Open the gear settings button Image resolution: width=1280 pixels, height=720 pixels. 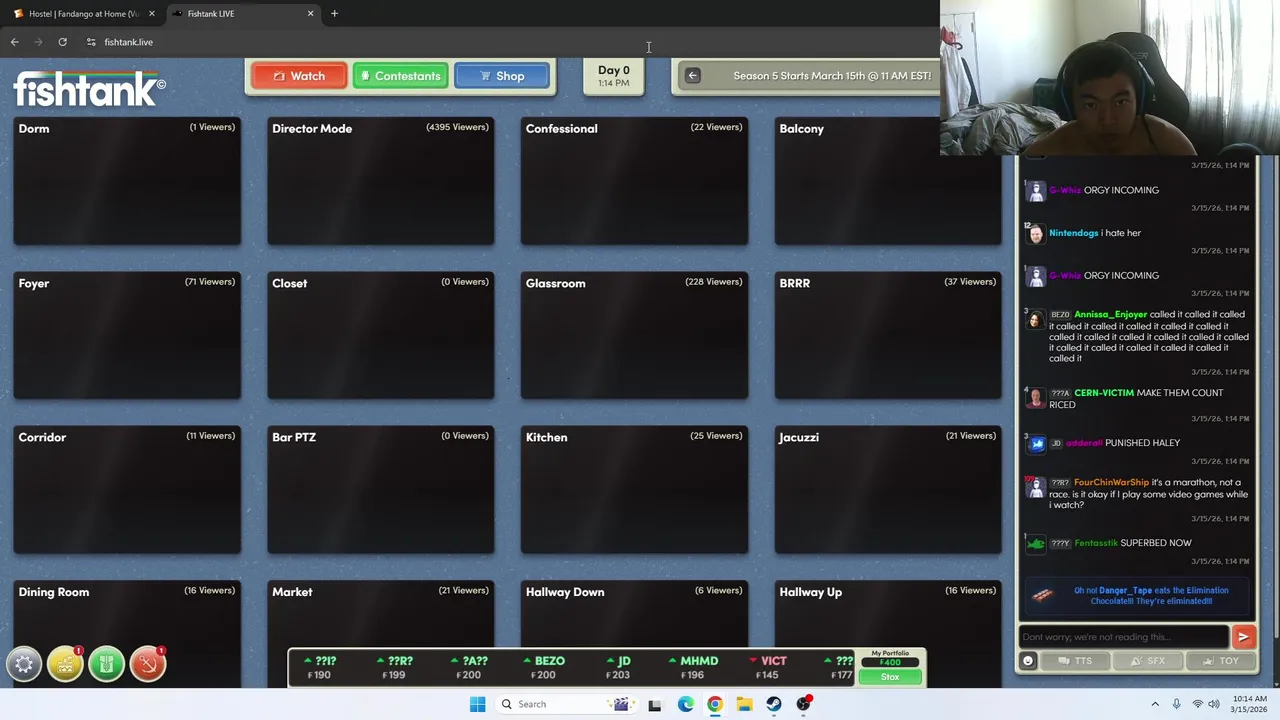[24, 664]
